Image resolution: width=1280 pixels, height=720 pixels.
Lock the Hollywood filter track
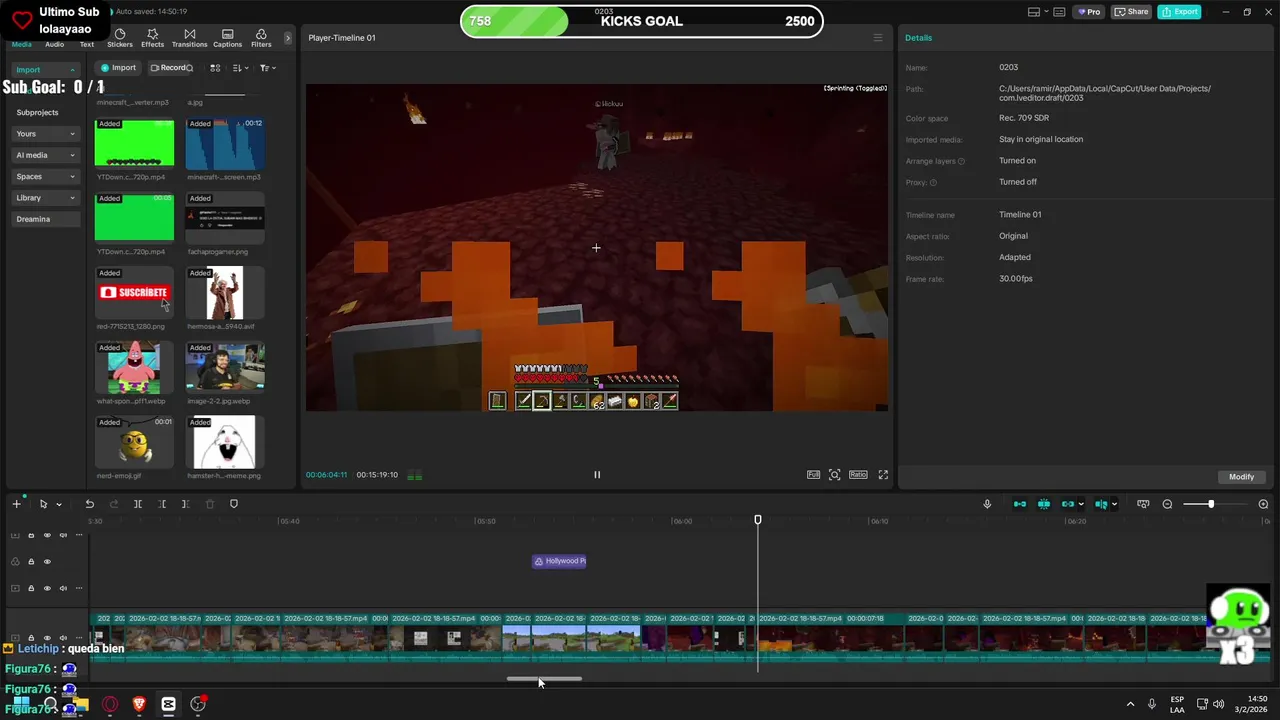(x=31, y=562)
